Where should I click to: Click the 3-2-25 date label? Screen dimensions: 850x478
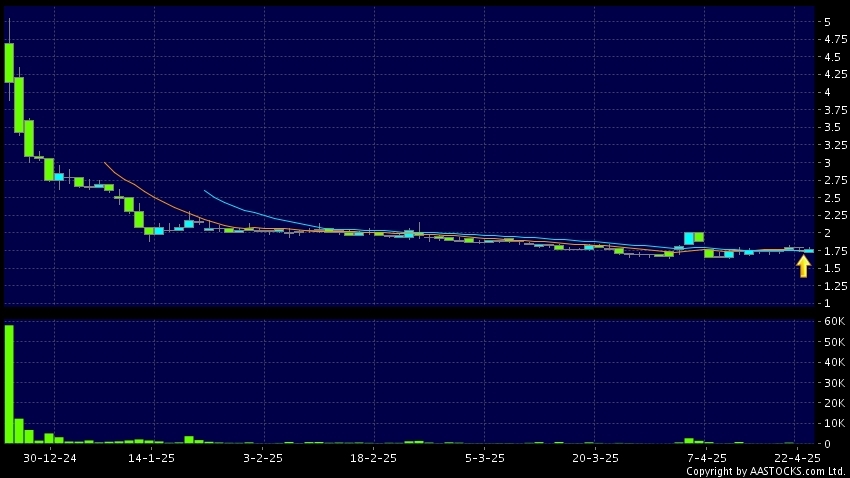coord(263,458)
